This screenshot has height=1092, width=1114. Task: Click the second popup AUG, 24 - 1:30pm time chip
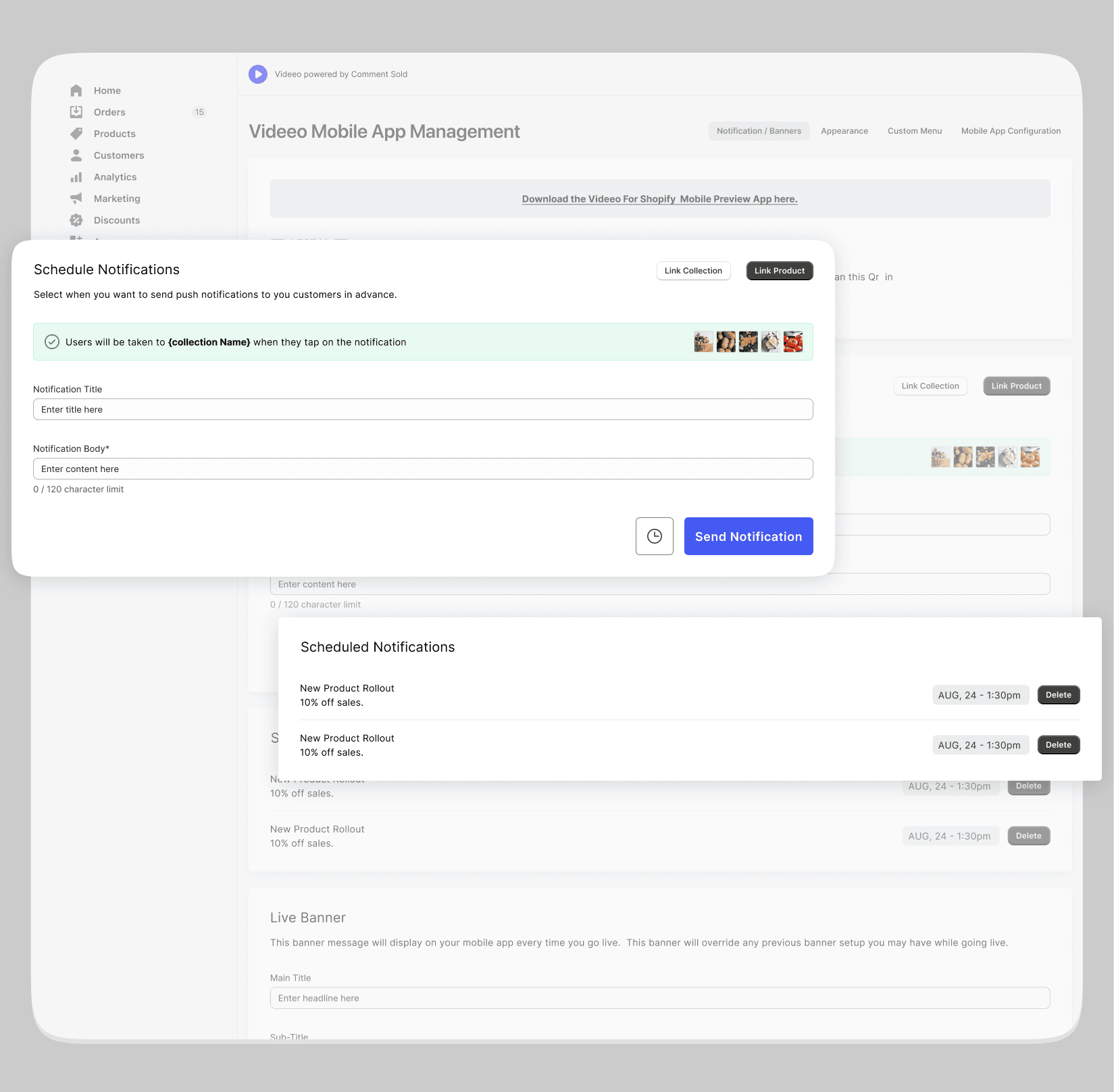(981, 745)
